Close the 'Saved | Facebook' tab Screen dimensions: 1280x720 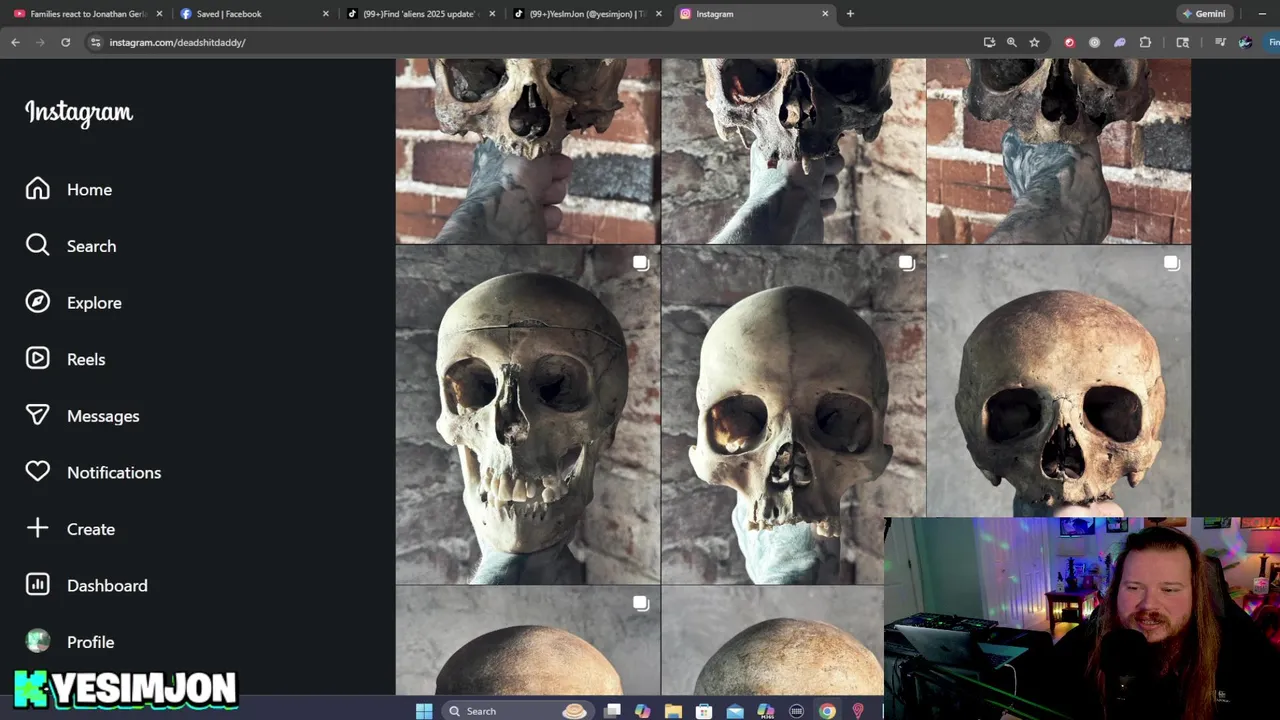pos(325,14)
